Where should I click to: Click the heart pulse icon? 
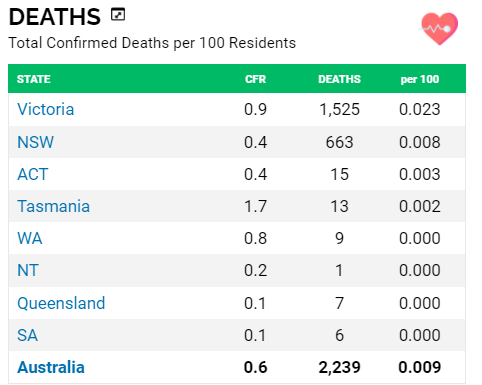coord(439,29)
